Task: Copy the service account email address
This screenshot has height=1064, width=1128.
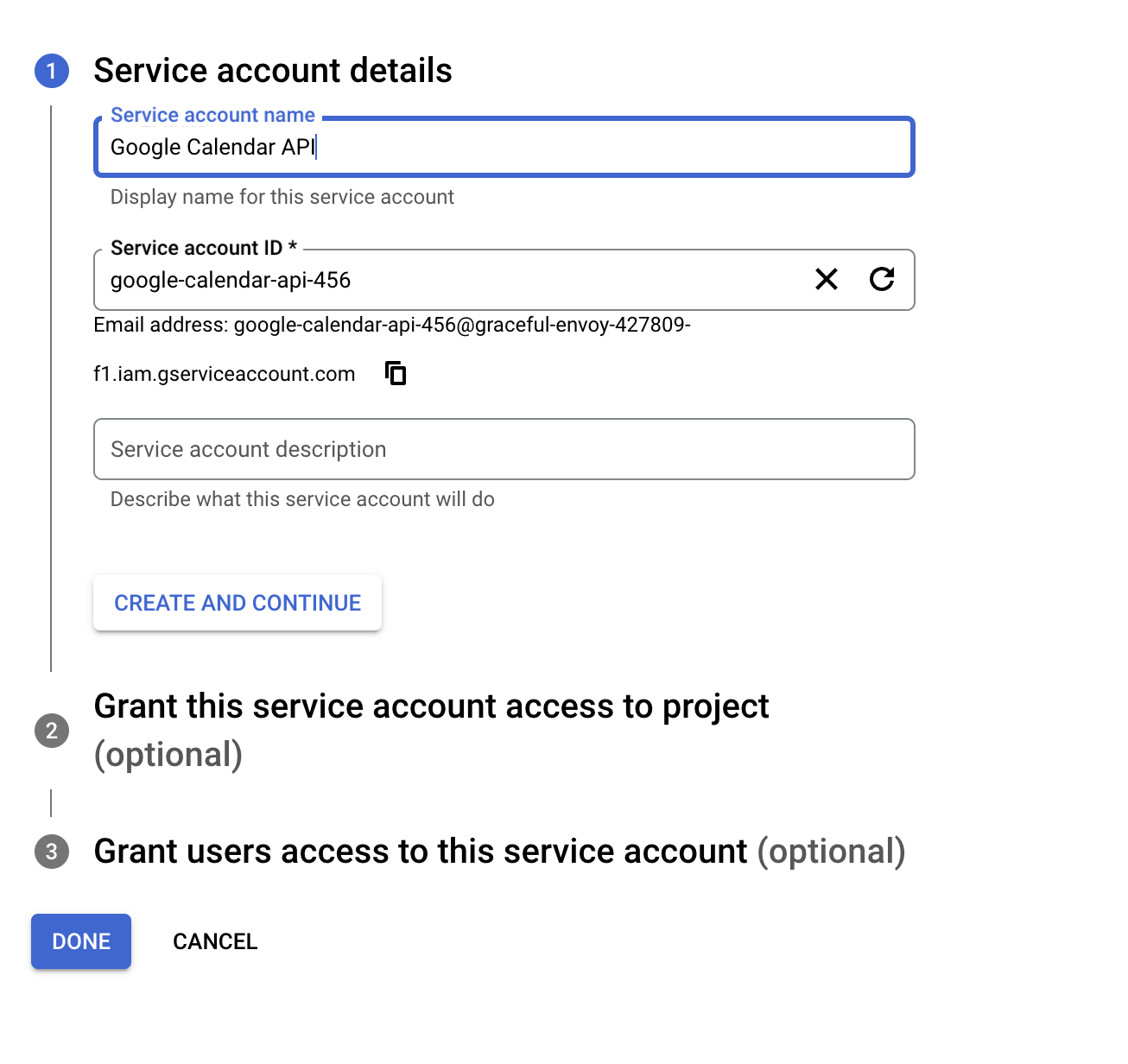Action: 396,373
